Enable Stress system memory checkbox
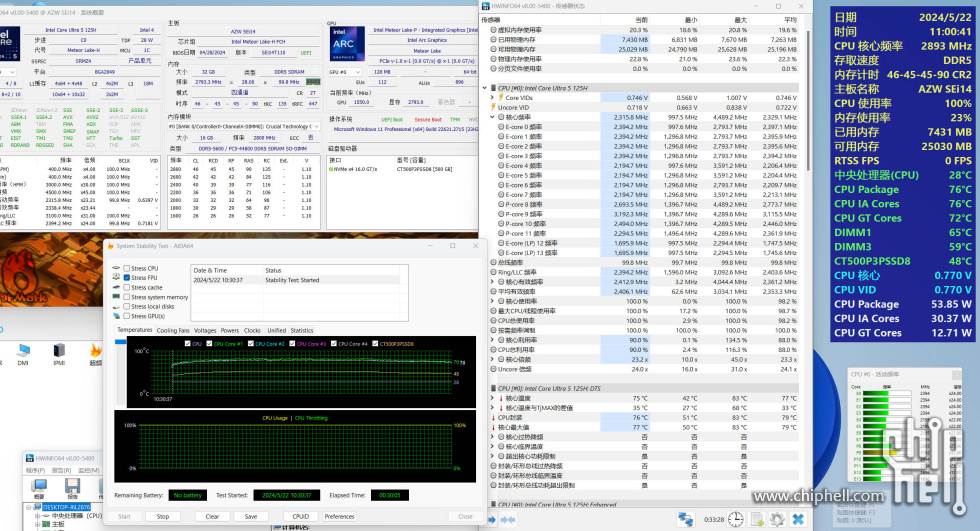Viewport: 980px width, 531px height. point(126,297)
